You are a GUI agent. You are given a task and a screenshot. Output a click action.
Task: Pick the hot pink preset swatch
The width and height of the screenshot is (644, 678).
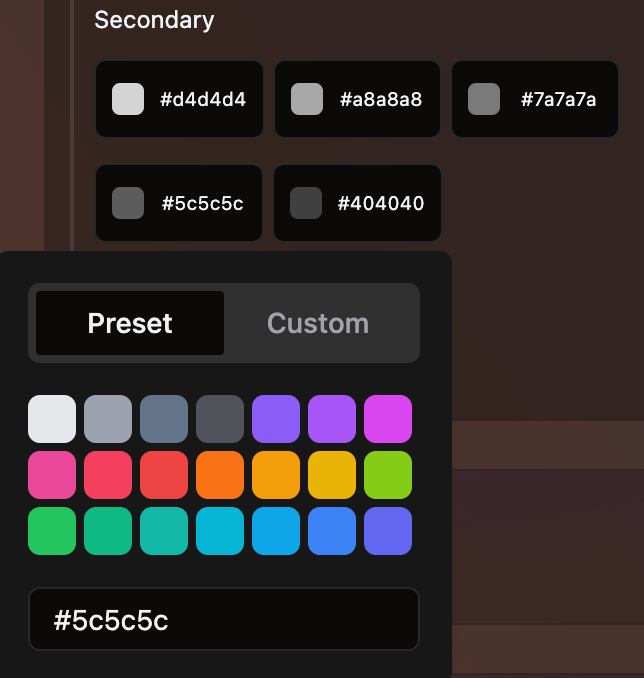(x=52, y=475)
